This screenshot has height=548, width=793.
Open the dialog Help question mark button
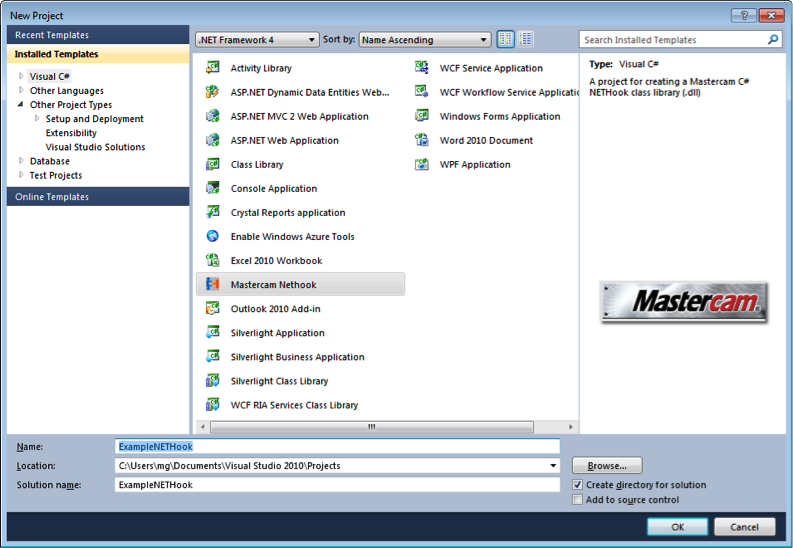pos(744,16)
